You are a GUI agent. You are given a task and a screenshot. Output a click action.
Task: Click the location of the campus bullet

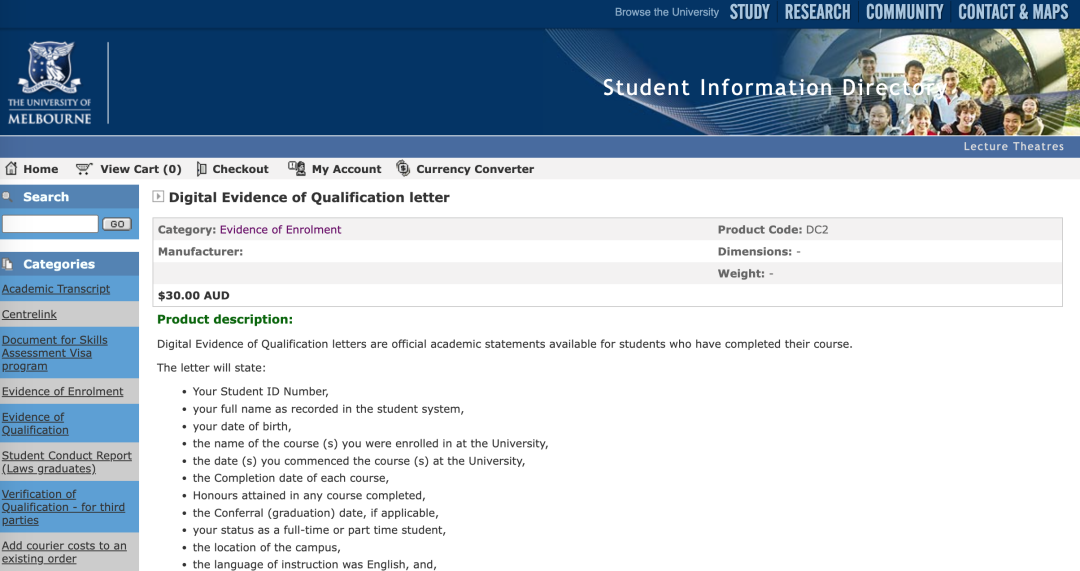[267, 548]
